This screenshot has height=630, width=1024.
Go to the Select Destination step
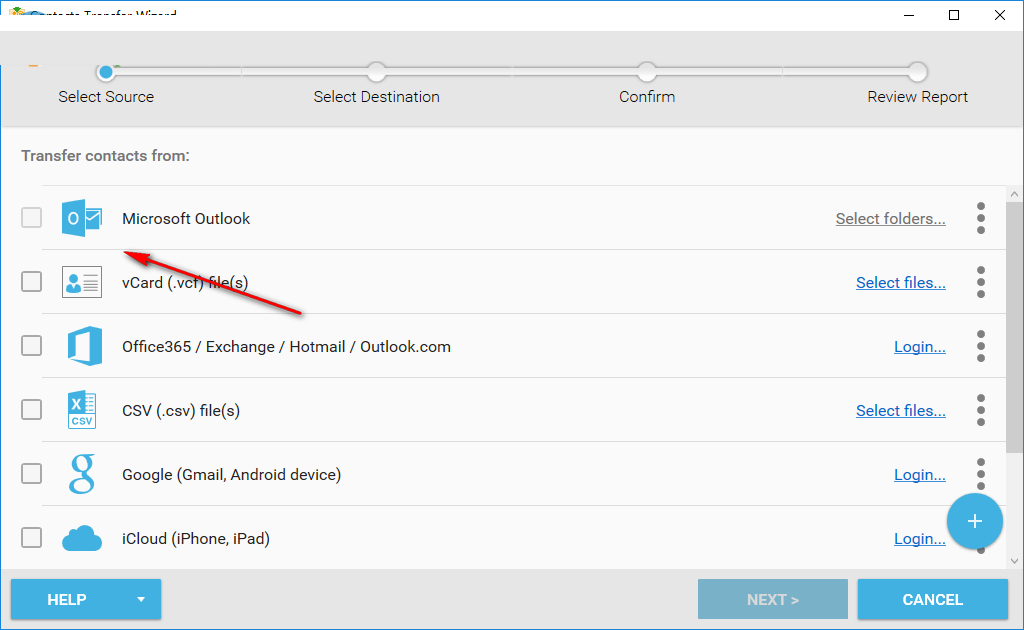click(376, 97)
